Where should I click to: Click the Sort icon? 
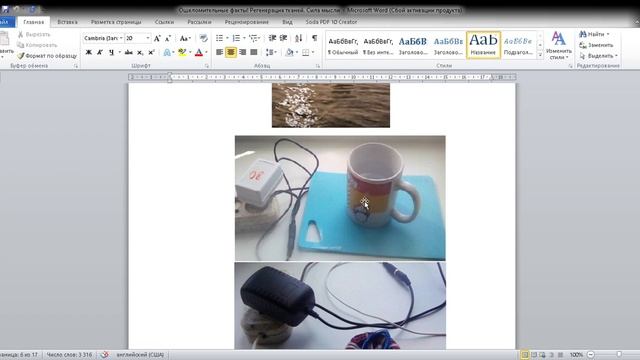click(298, 38)
